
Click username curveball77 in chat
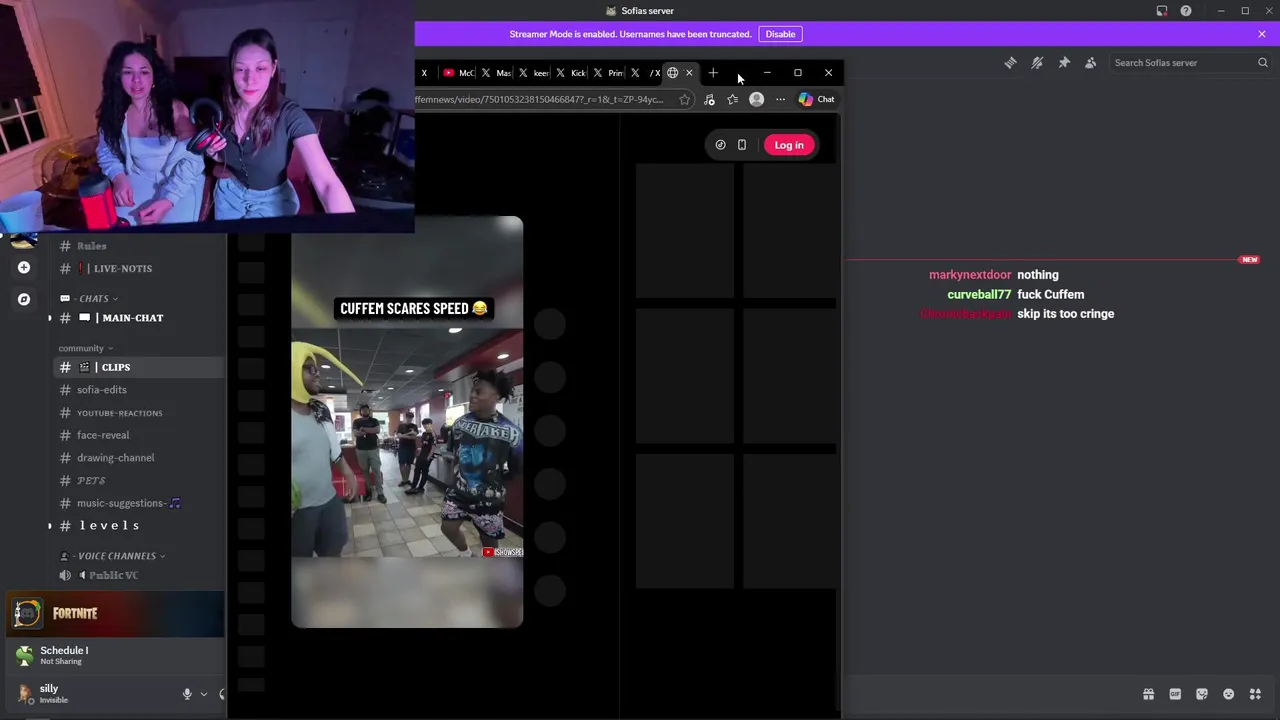pos(979,295)
